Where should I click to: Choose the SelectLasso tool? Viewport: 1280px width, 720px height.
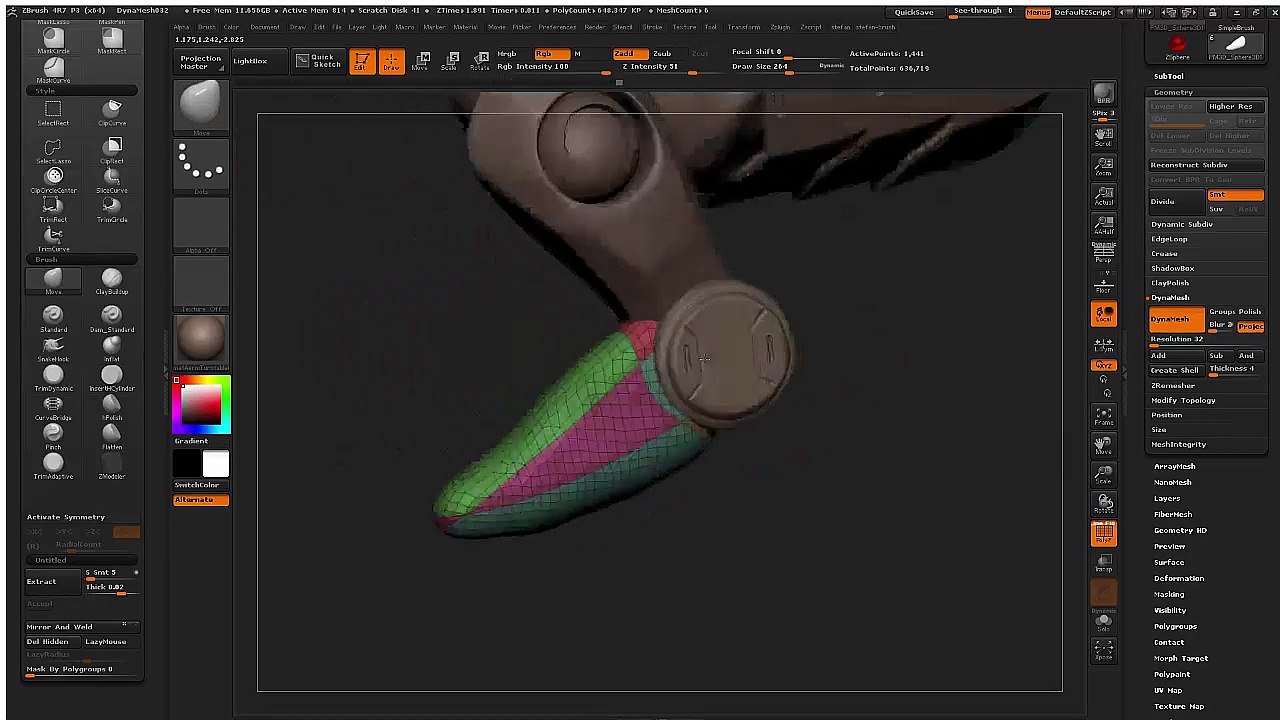53,151
